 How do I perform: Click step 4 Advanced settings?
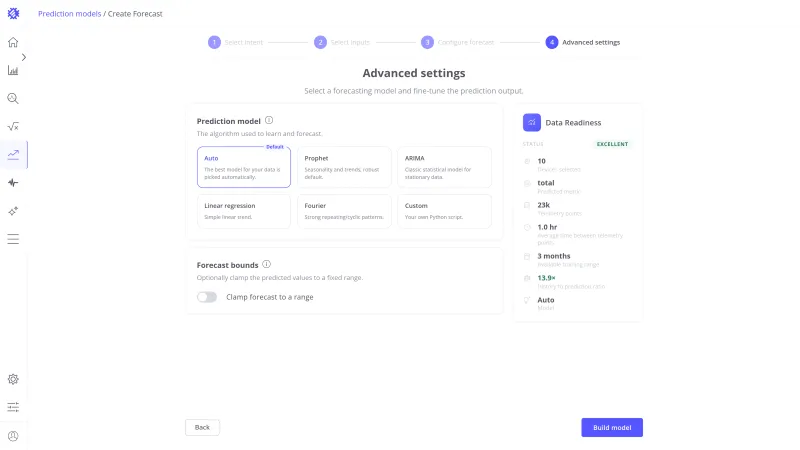point(583,42)
